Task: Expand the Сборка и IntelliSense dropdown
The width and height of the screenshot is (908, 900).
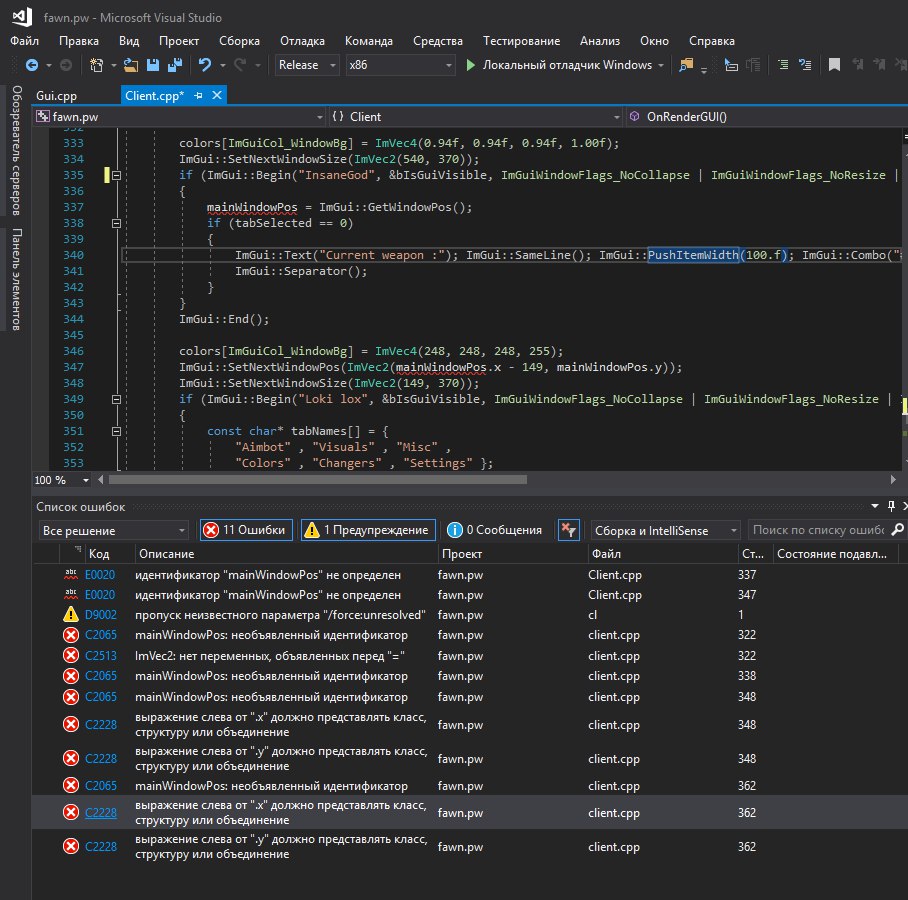Action: 665,530
